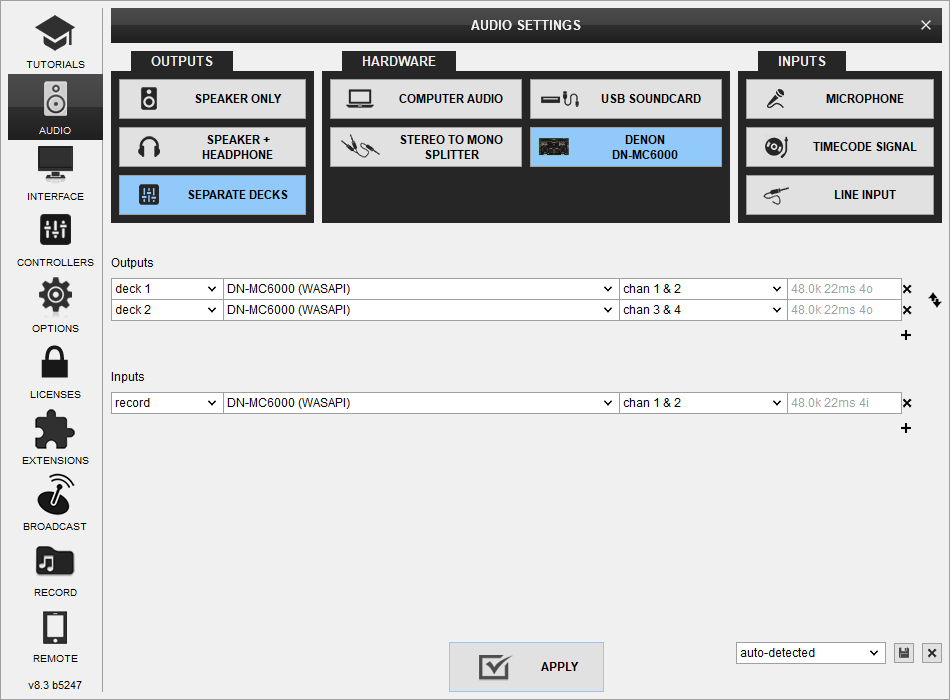Go to Controllers settings
Viewport: 950px width, 700px height.
(55, 239)
